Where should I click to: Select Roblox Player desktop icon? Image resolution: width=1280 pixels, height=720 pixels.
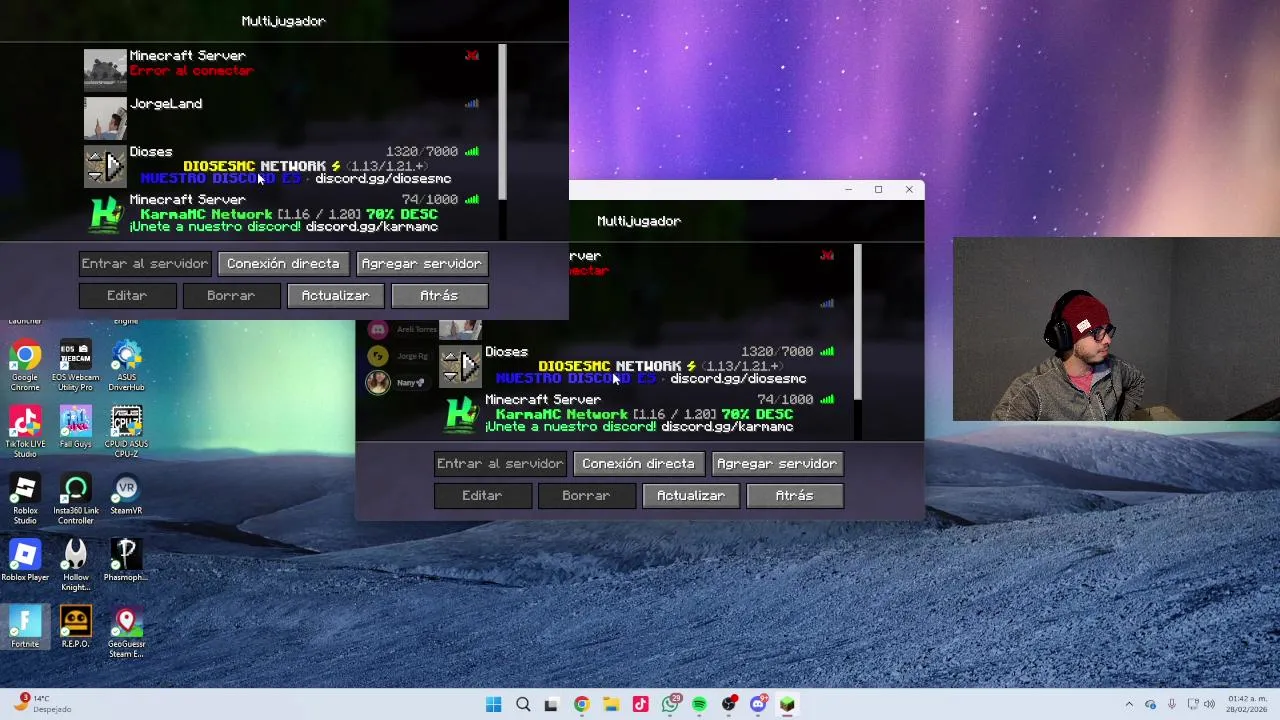click(25, 561)
